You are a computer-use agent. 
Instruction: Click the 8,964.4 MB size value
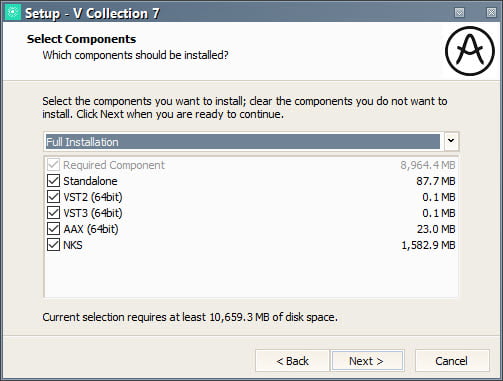(428, 165)
